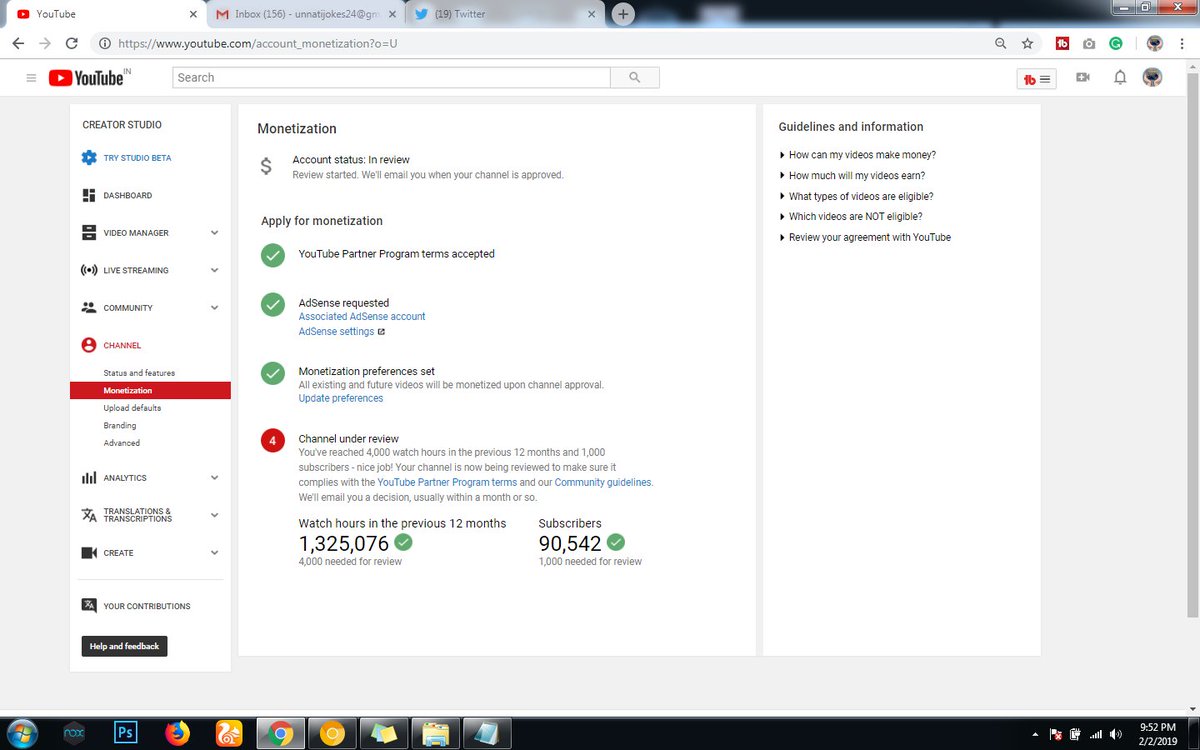Click the zoom magnifier in address bar
1200x750 pixels.
[1001, 44]
